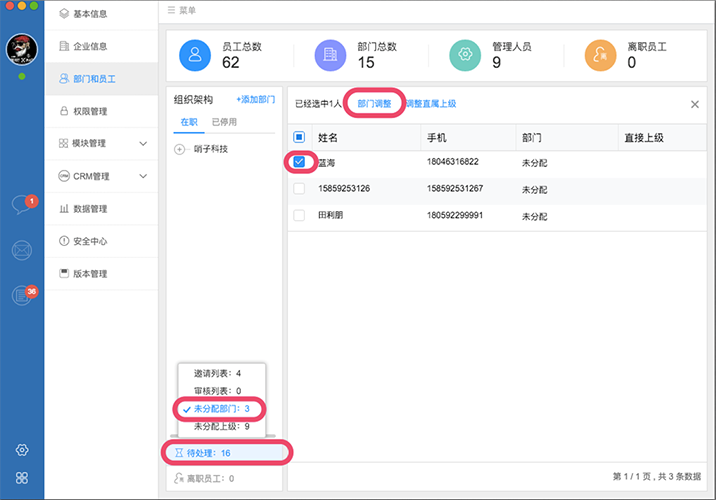Check the box for 田利朋 row
Viewport: 716px width, 500px height.
click(299, 215)
